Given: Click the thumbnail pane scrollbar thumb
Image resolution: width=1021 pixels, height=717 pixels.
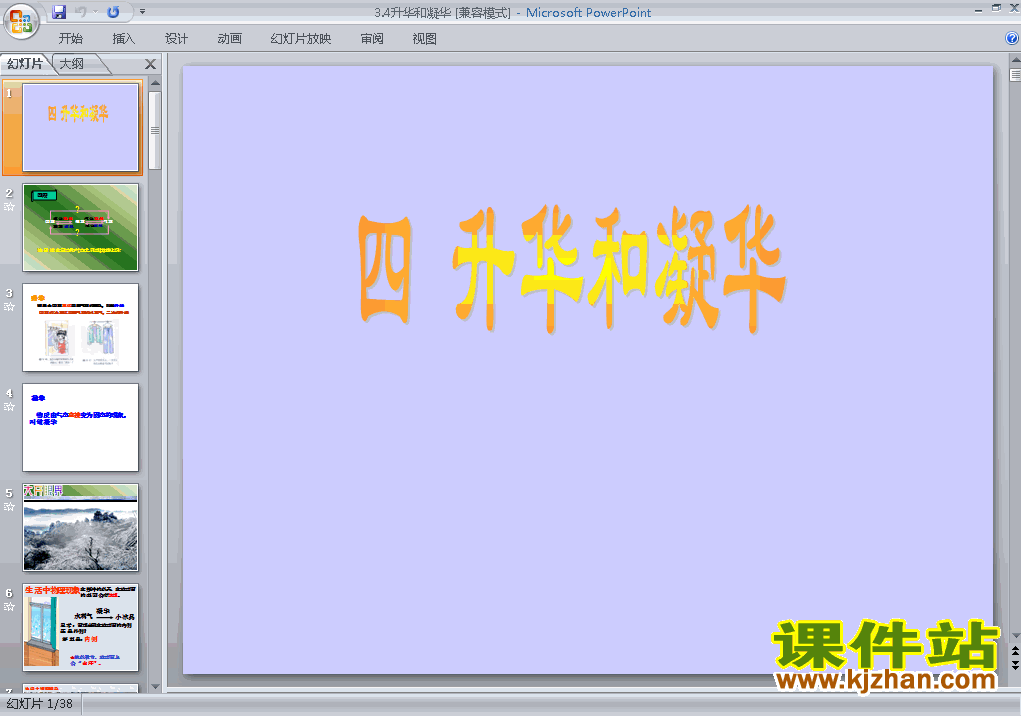Looking at the screenshot, I should pyautogui.click(x=155, y=130).
